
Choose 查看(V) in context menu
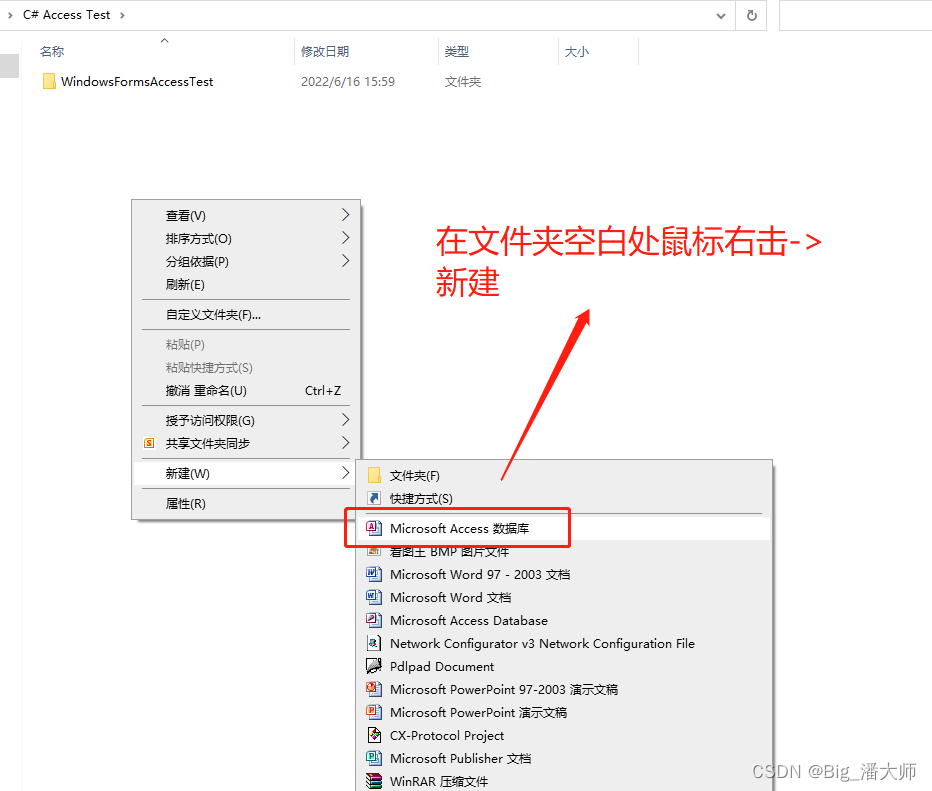click(245, 215)
